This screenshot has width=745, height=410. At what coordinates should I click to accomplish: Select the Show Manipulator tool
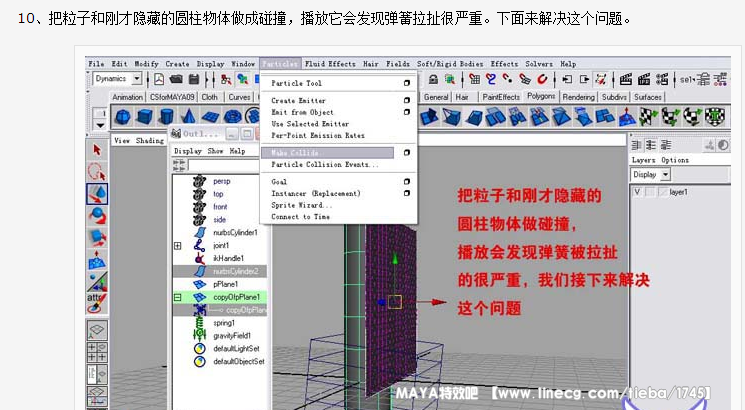pyautogui.click(x=97, y=281)
